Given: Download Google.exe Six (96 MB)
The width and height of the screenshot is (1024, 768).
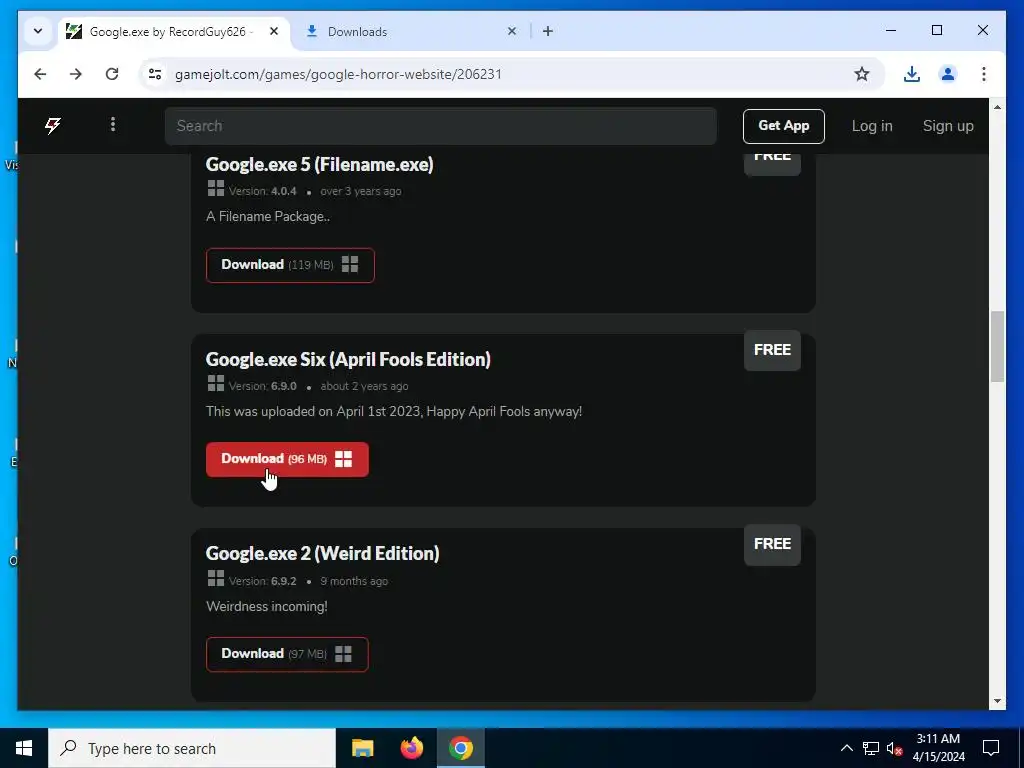Looking at the screenshot, I should 287,459.
